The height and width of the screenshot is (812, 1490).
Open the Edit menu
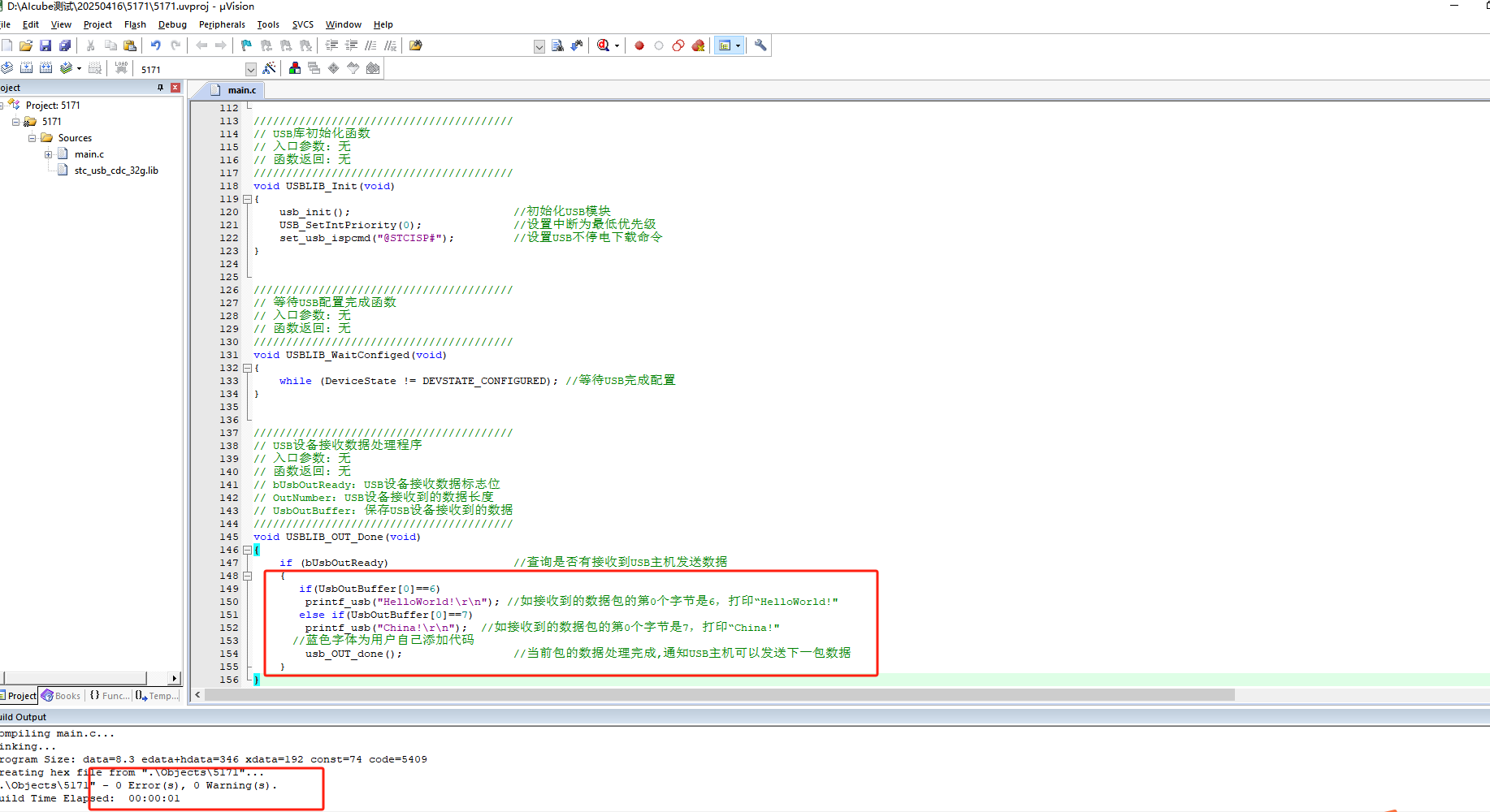click(x=31, y=24)
